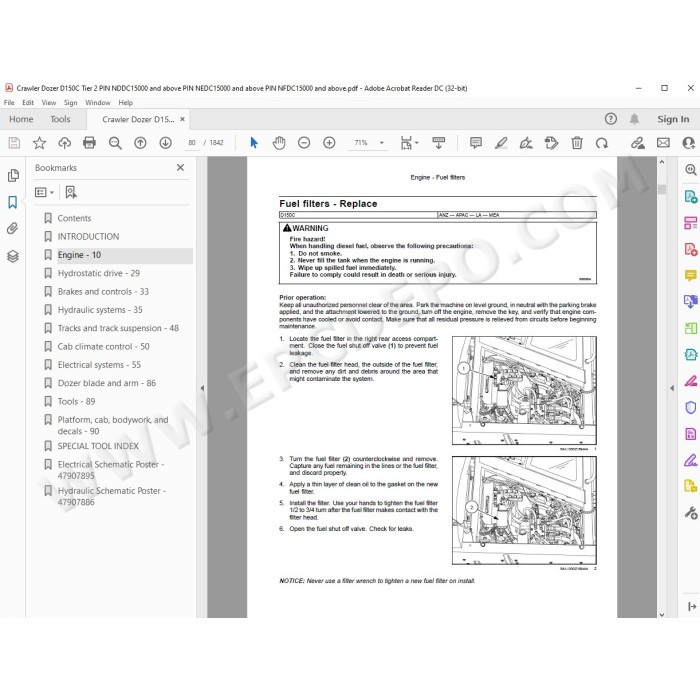Viewport: 700px width, 700px height.
Task: Open INTRODUCTION bookmark
Action: coord(88,237)
